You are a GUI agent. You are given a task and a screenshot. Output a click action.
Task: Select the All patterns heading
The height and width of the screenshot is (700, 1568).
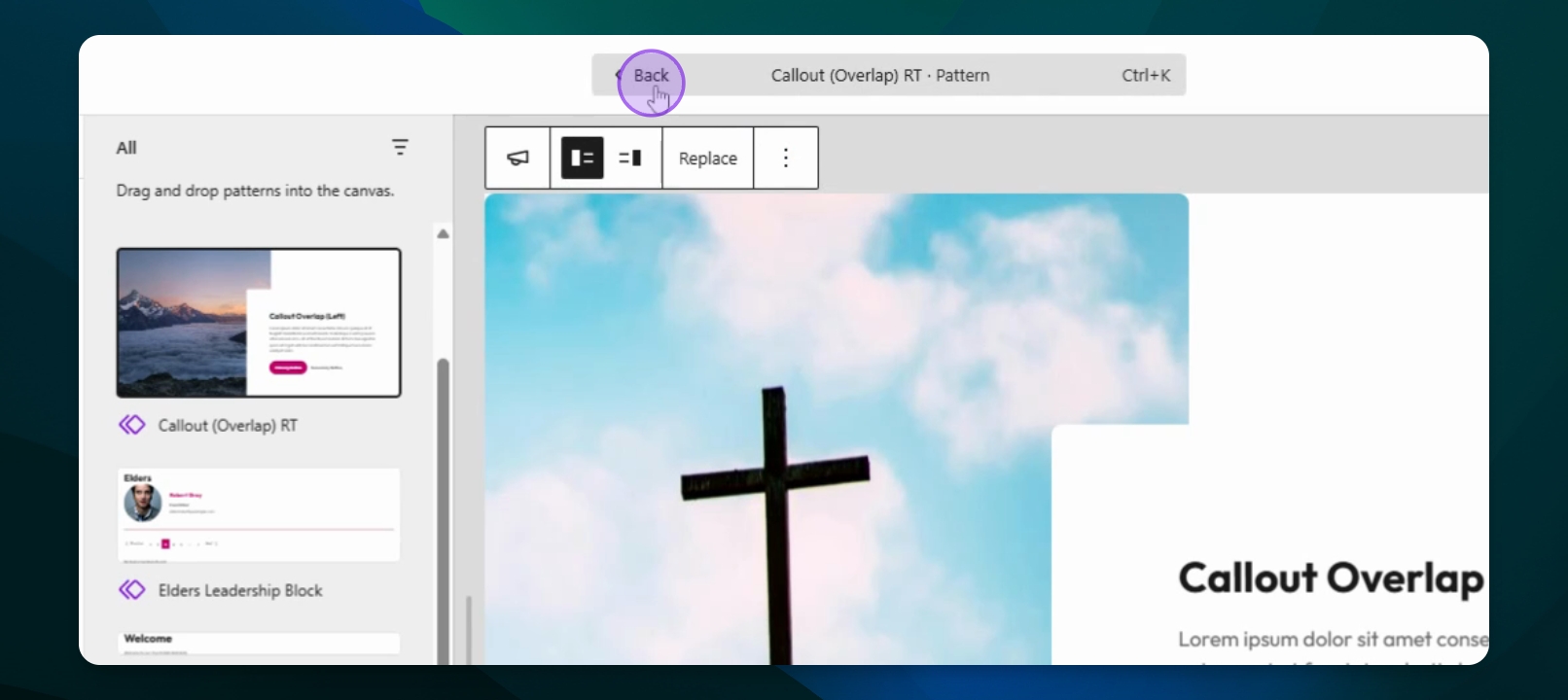(126, 148)
